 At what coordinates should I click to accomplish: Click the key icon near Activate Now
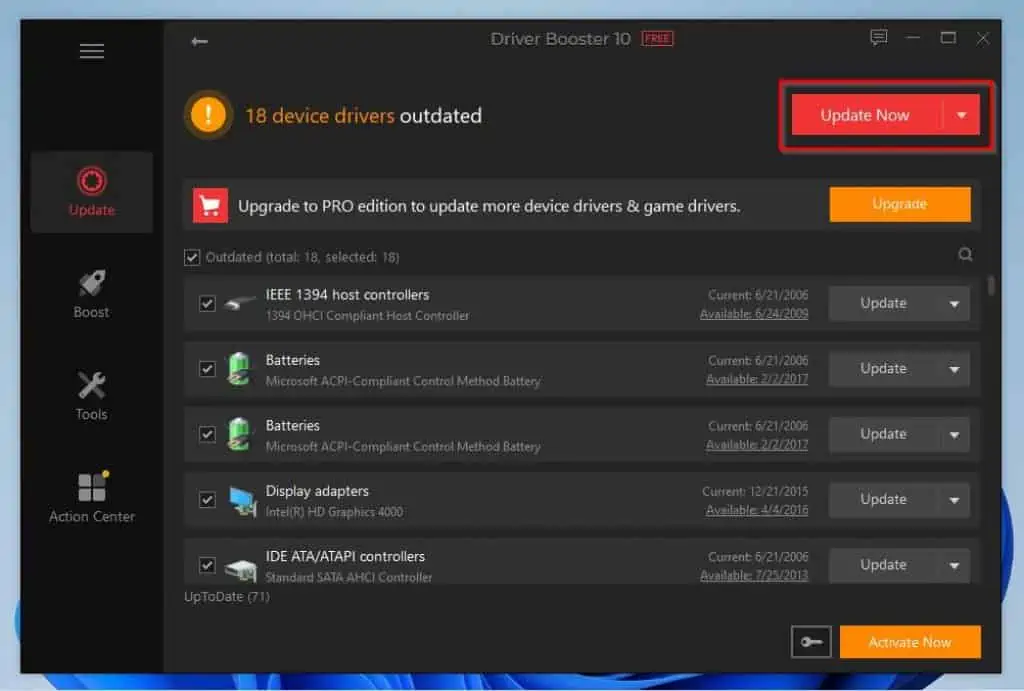[811, 641]
